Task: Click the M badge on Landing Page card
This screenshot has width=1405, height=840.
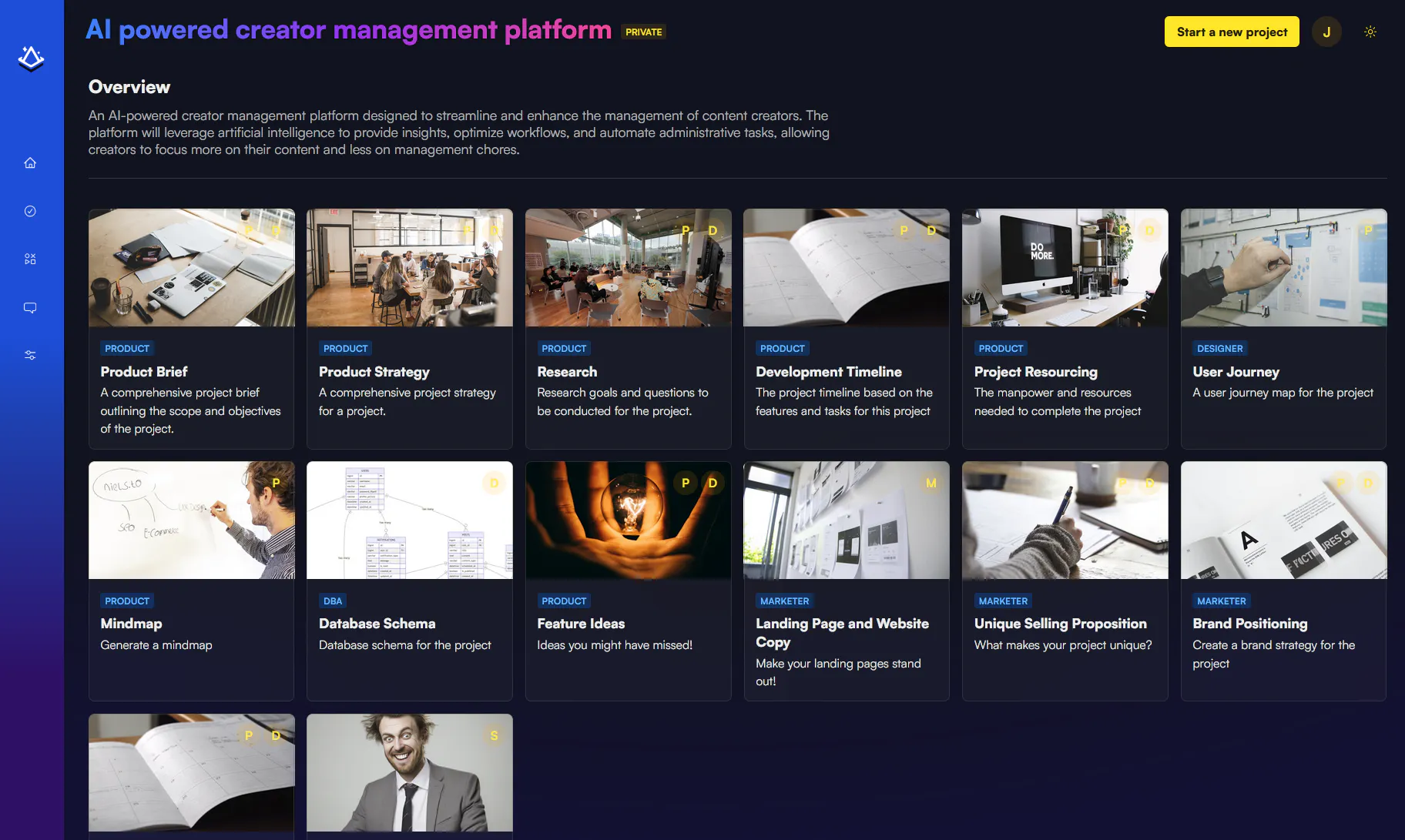Action: coord(931,483)
